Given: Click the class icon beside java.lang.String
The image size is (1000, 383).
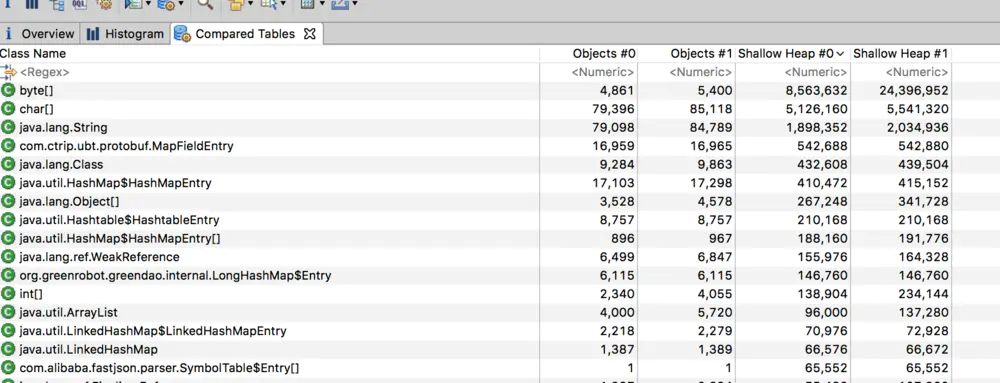Looking at the screenshot, I should pyautogui.click(x=8, y=127).
